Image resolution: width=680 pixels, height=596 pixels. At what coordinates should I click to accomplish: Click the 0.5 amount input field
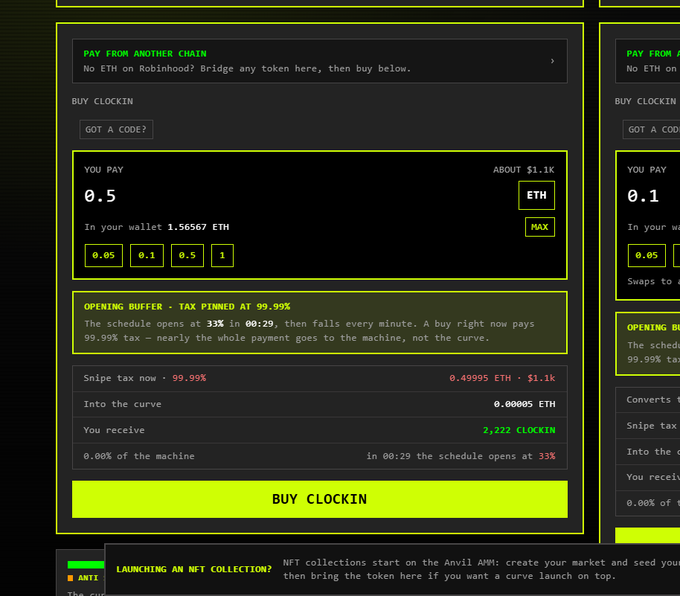[x=100, y=196]
